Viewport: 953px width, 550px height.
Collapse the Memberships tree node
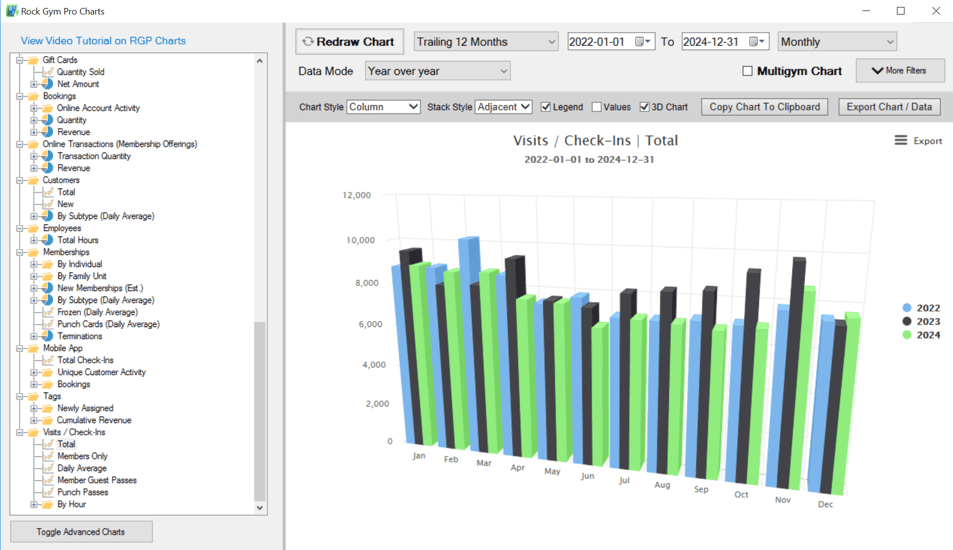(19, 252)
